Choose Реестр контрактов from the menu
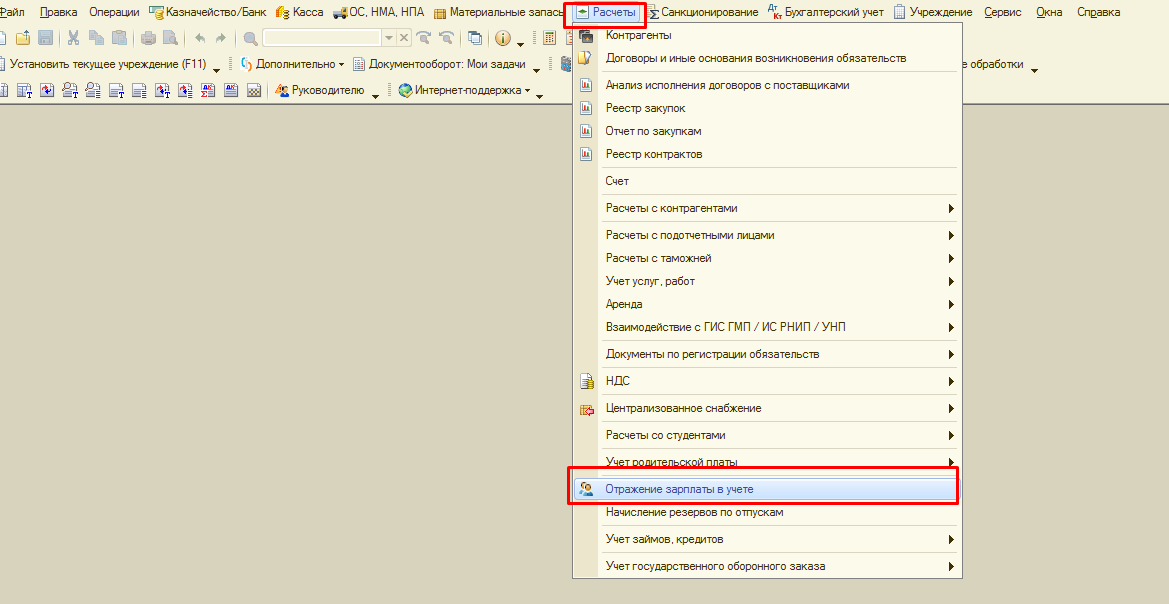1169x604 pixels. click(653, 154)
